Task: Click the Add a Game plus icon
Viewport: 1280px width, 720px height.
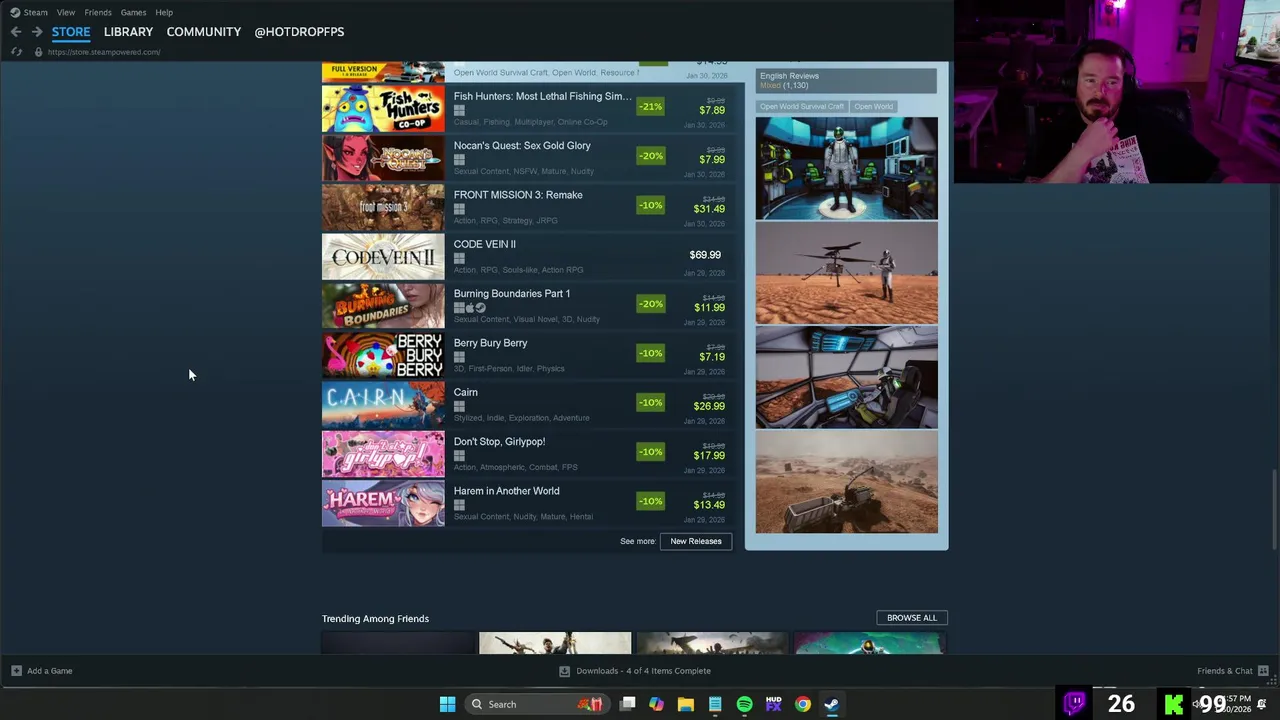Action: [x=16, y=671]
